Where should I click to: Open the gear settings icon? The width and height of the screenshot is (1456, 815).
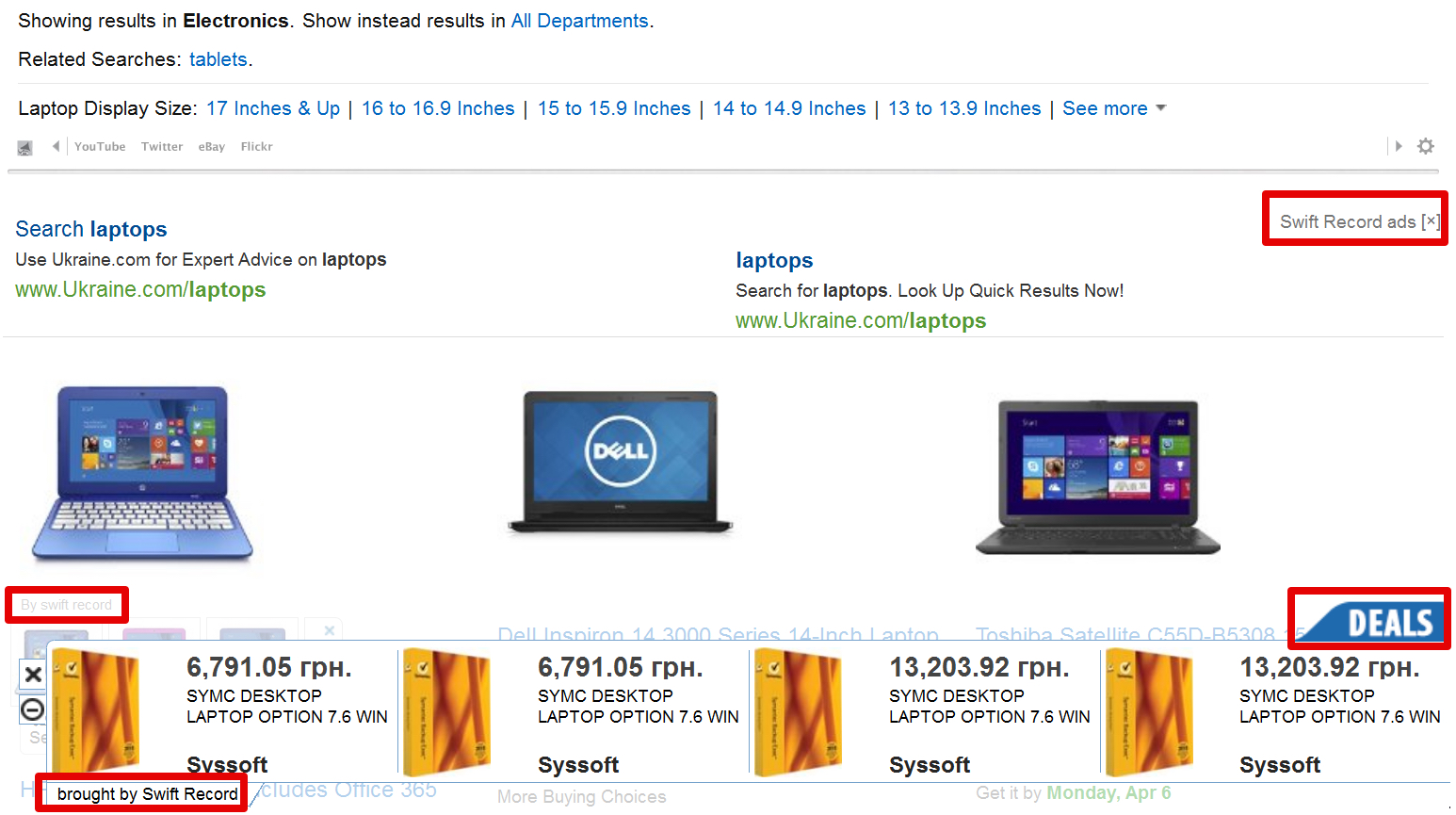pyautogui.click(x=1426, y=146)
